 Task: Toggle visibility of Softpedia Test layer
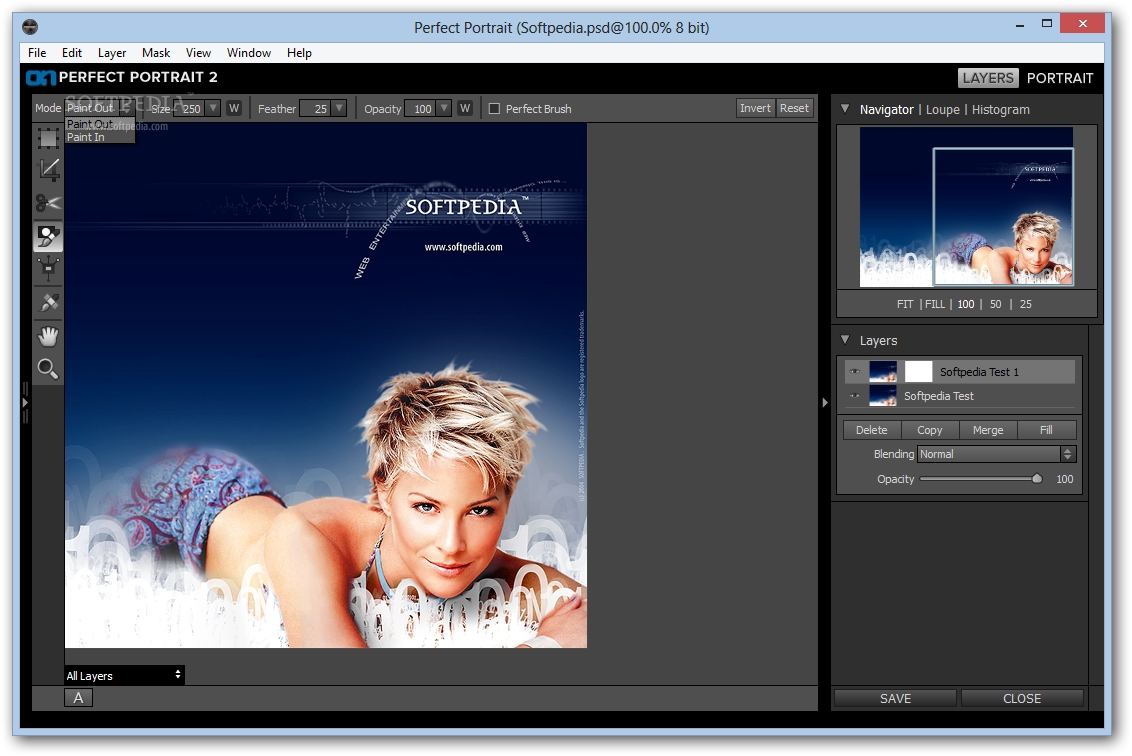point(855,396)
